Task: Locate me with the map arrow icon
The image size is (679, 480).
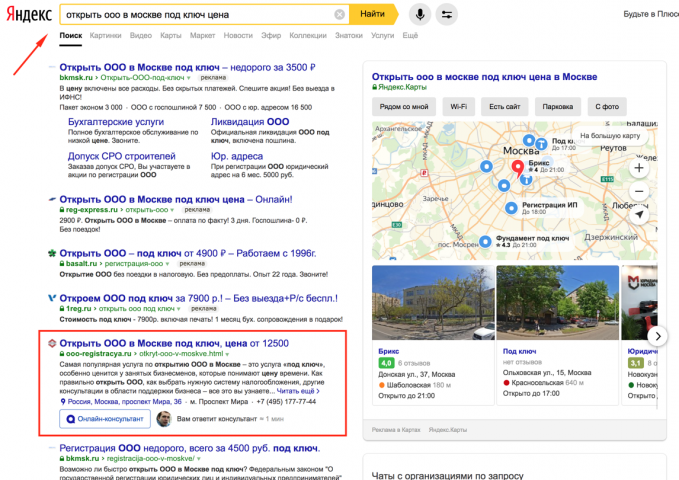Action: [639, 215]
